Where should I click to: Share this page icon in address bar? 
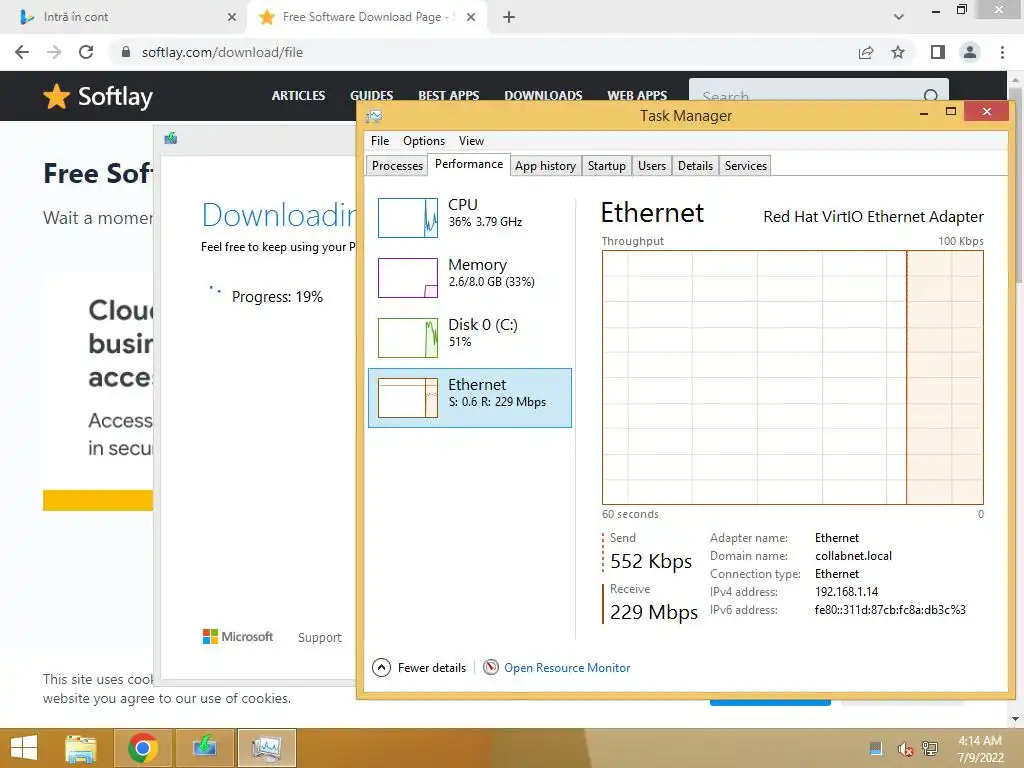866,52
